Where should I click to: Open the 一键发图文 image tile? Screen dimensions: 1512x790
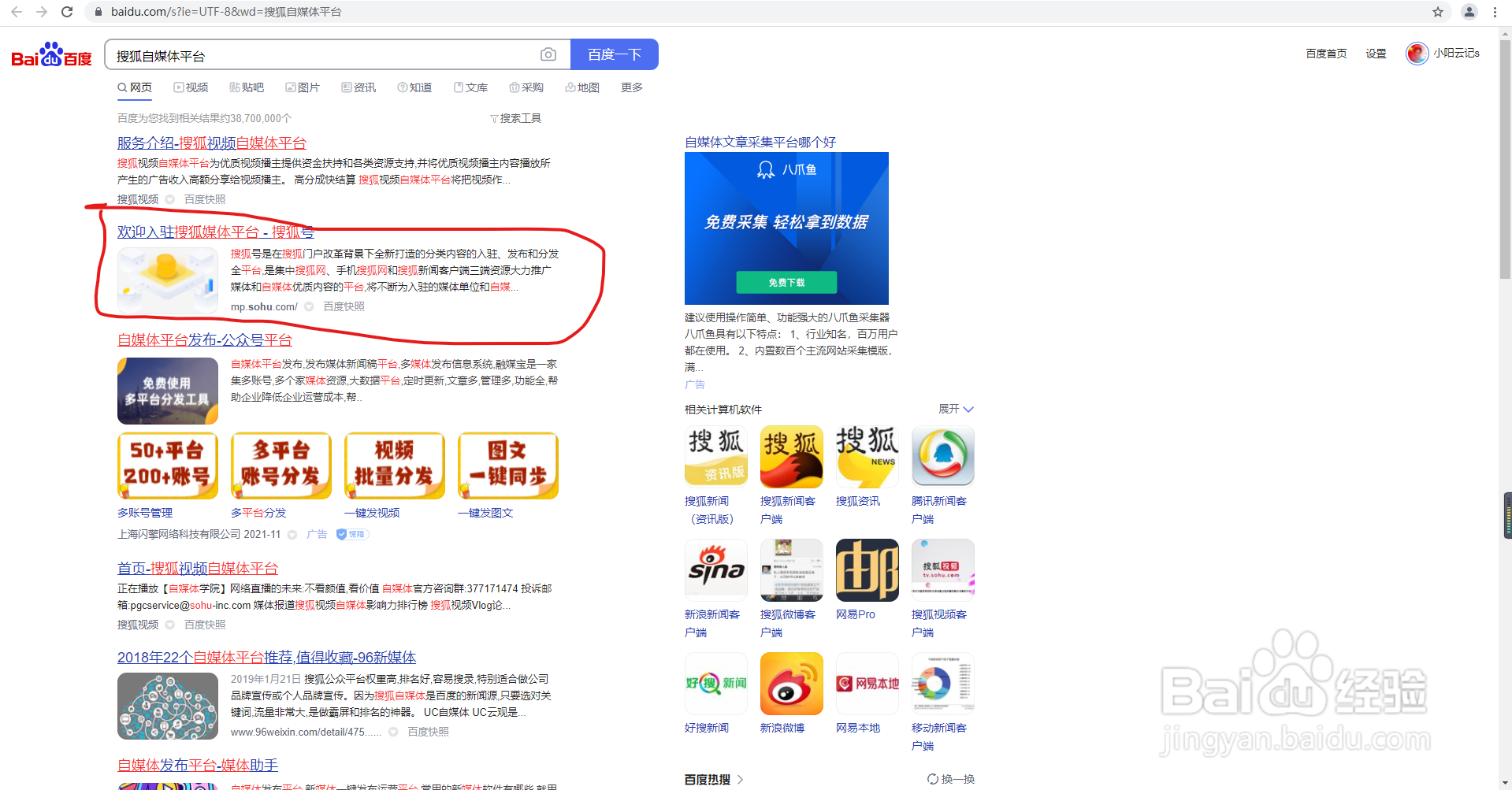508,465
